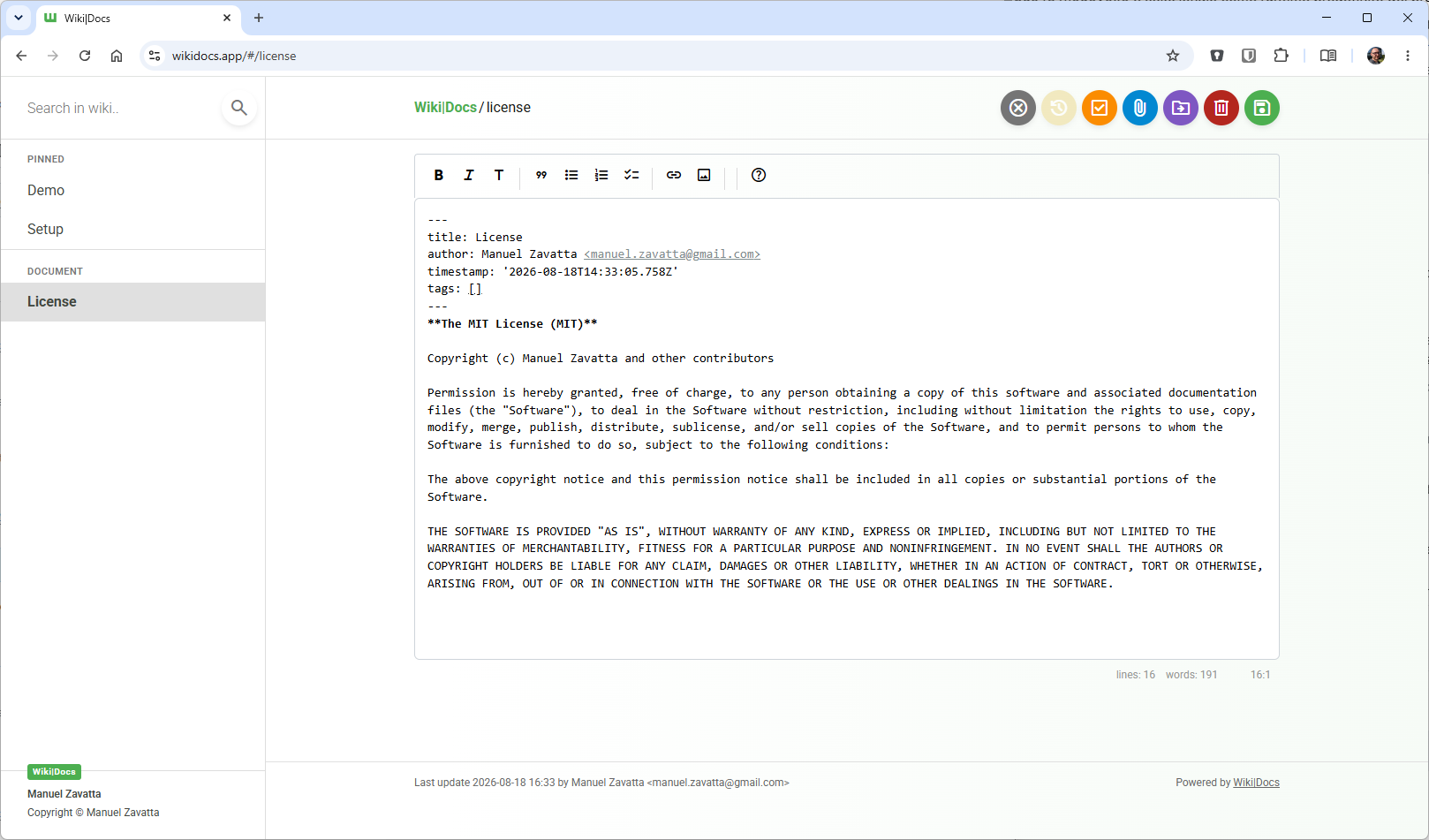Toggle bold formatting in editor toolbar
The width and height of the screenshot is (1429, 840).
pyautogui.click(x=439, y=175)
